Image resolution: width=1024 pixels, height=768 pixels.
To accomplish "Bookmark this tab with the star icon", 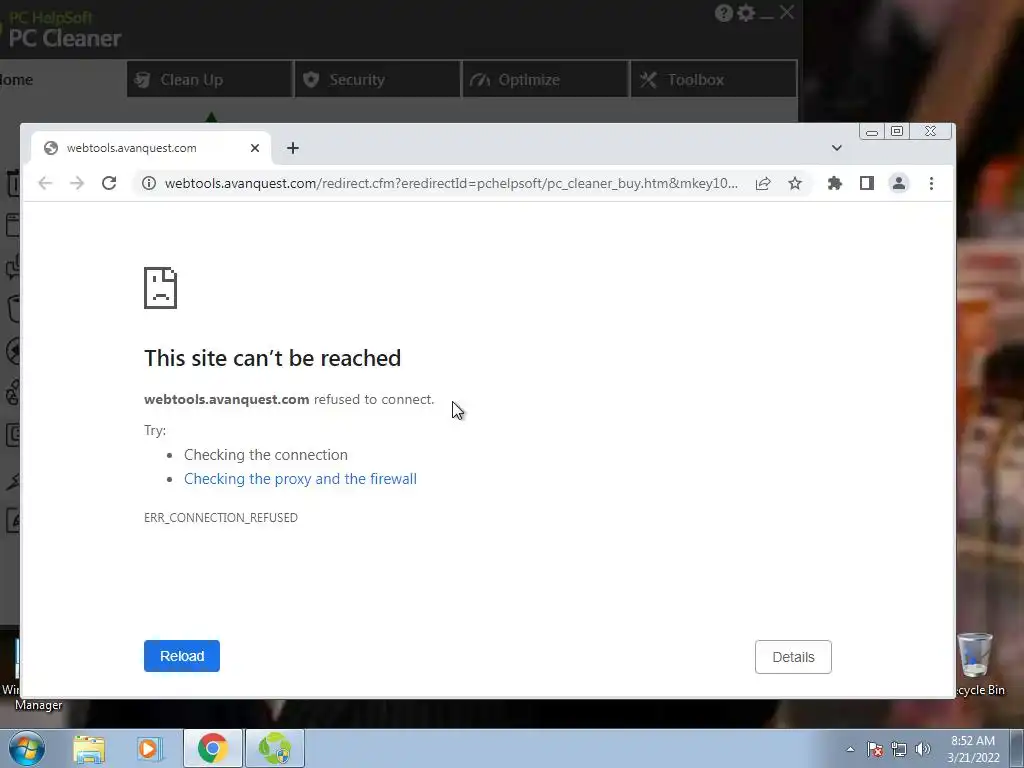I will coord(795,184).
